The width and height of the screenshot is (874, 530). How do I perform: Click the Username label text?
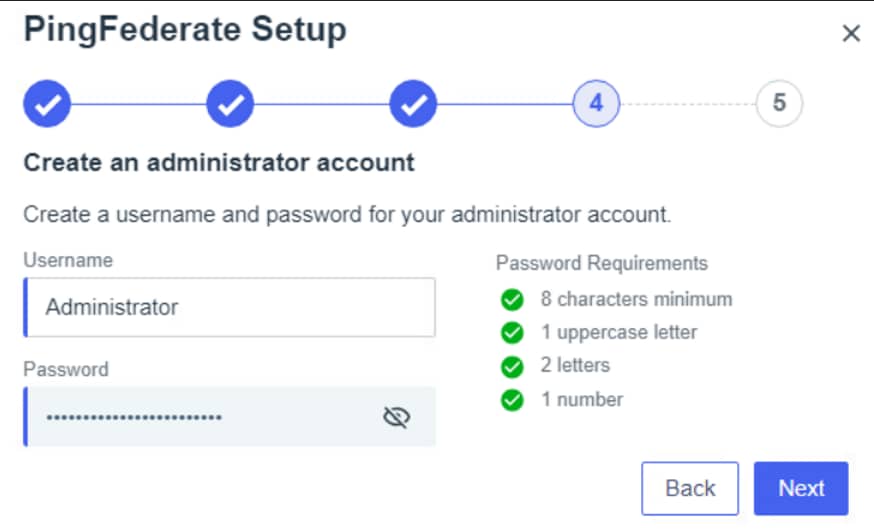coord(68,260)
